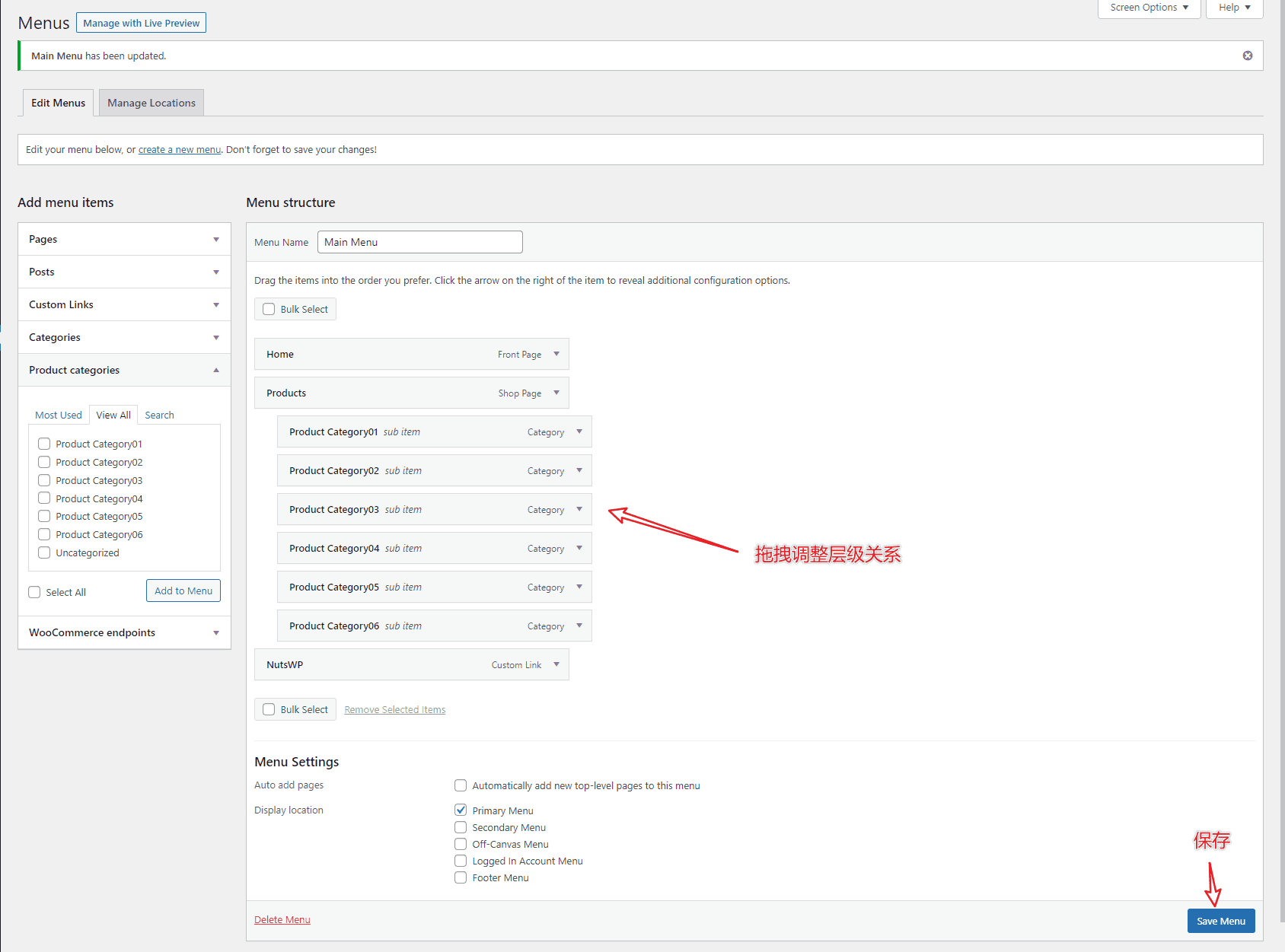Viewport: 1285px width, 952px height.
Task: Open the Search tab in Product categories
Action: point(159,415)
